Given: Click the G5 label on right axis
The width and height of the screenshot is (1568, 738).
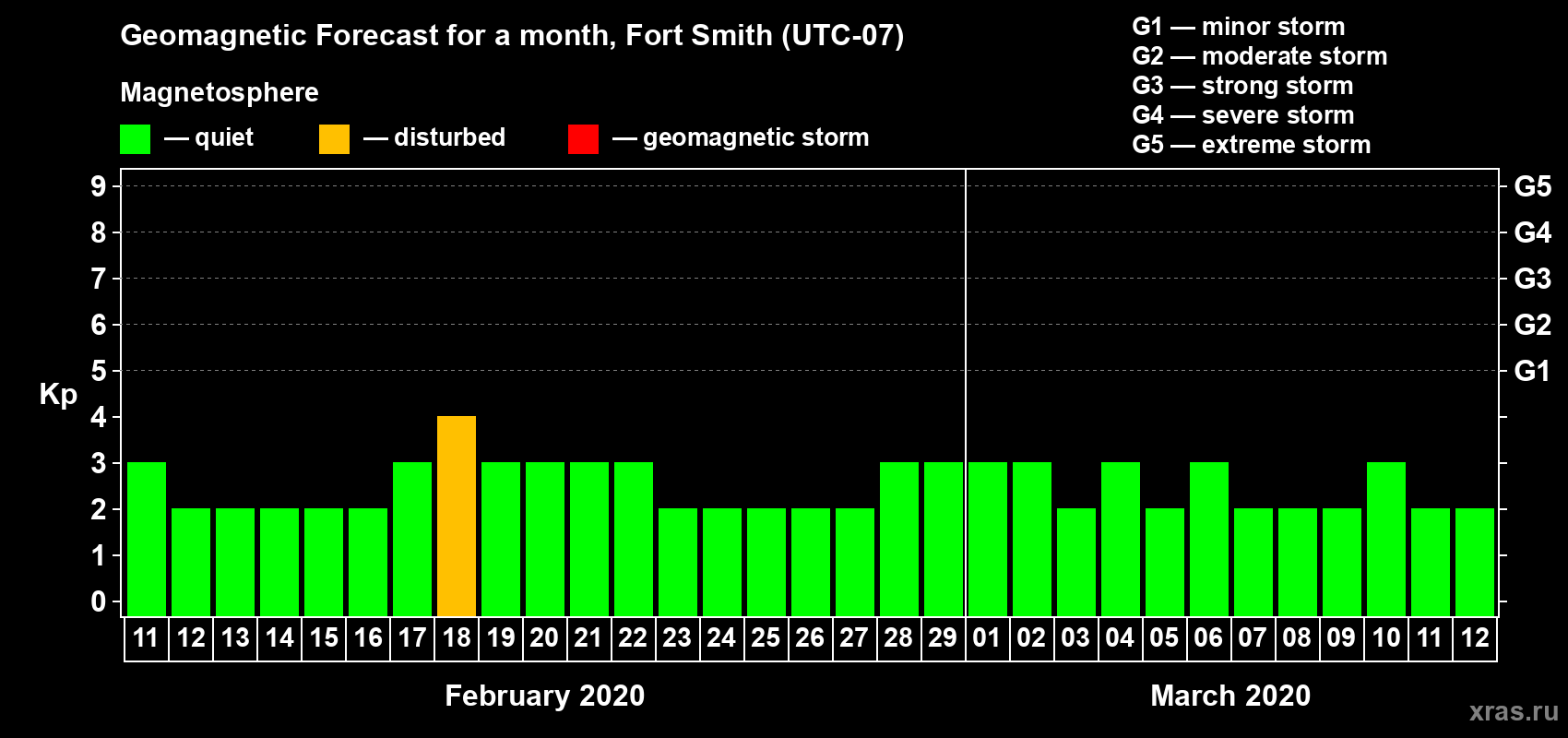Looking at the screenshot, I should pyautogui.click(x=1532, y=186).
